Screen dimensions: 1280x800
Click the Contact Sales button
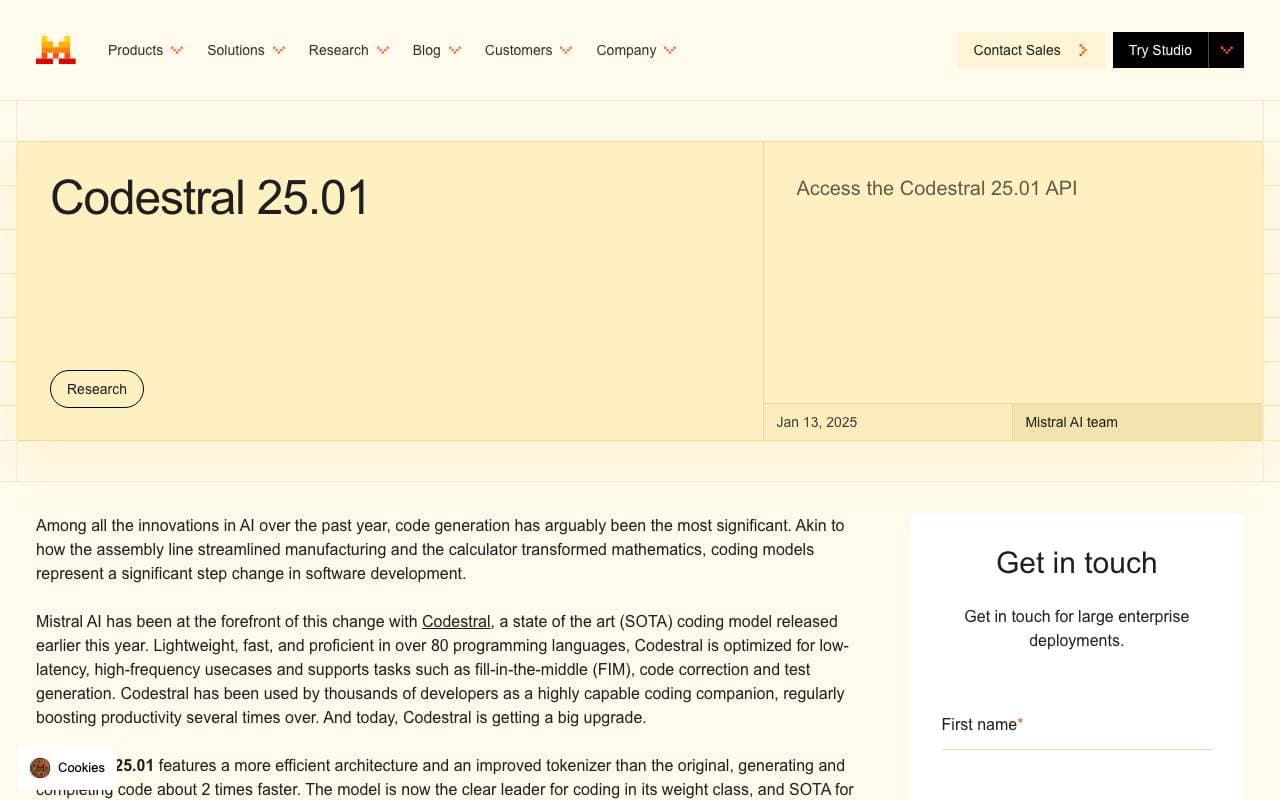point(1031,50)
